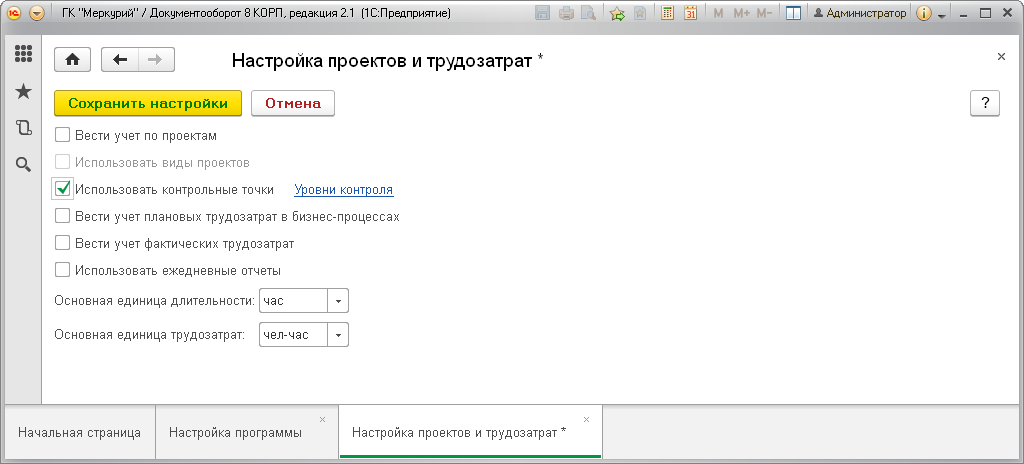Open the Search magnifier in sidebar
Image resolution: width=1024 pixels, height=464 pixels.
tap(24, 165)
